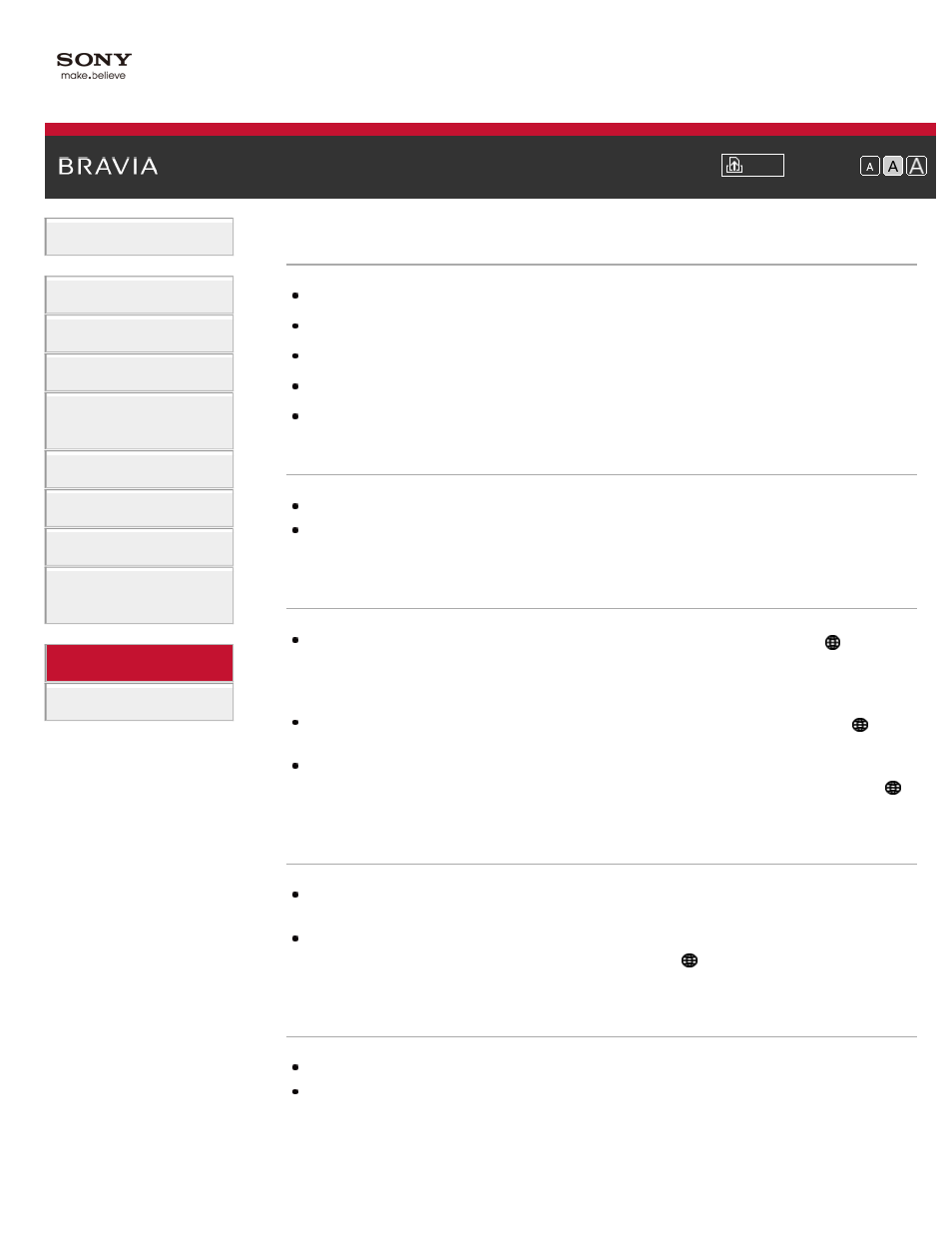952x1233 pixels.
Task: Open the topmost sidebar menu button
Action: coord(139,237)
